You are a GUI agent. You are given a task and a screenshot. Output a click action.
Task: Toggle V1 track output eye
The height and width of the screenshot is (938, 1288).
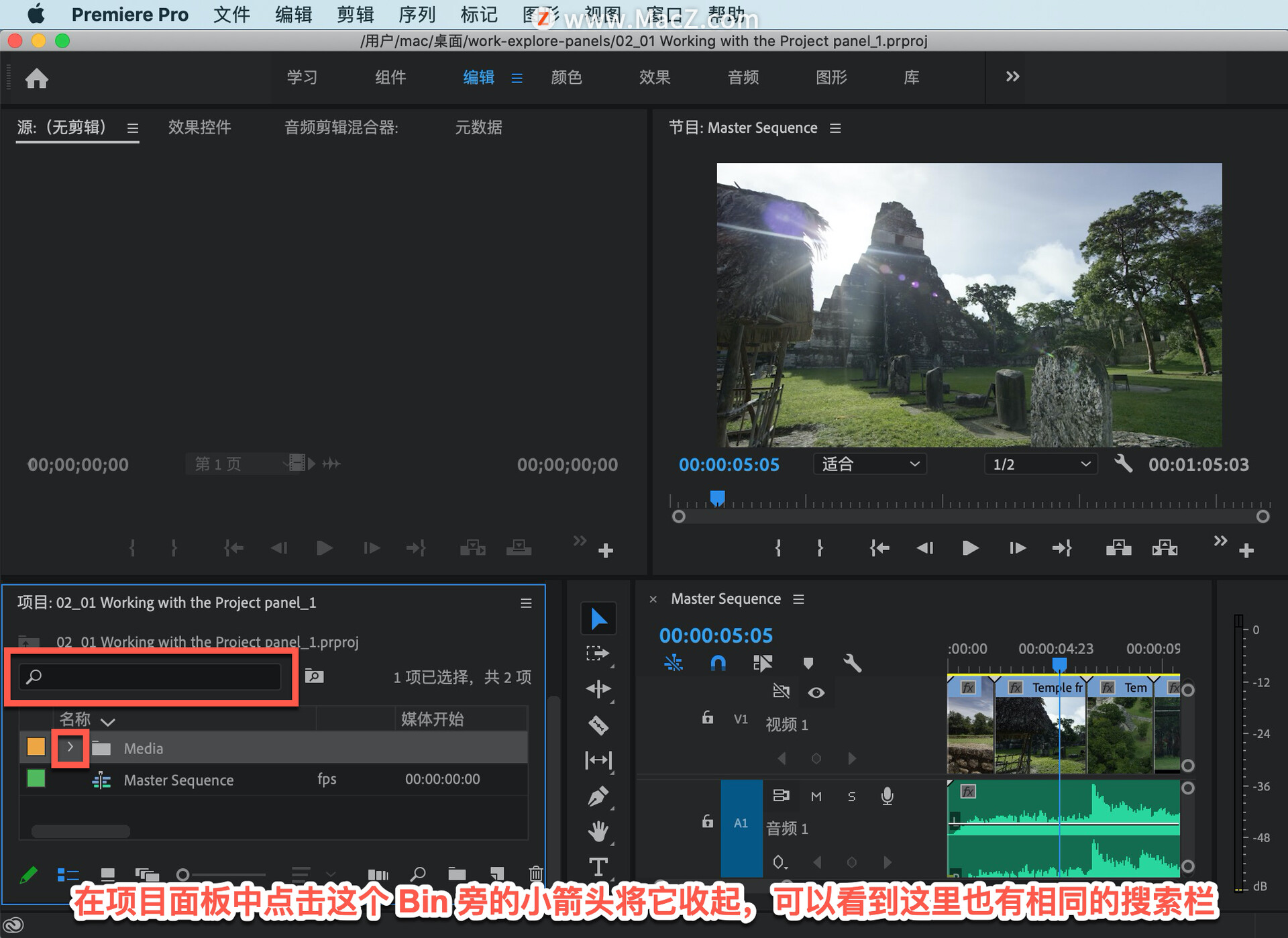click(816, 692)
